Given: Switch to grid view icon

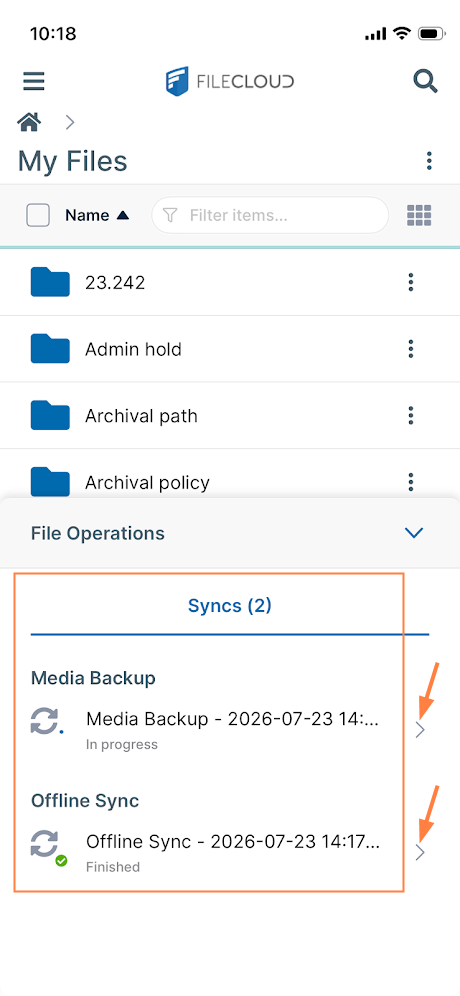Looking at the screenshot, I should click(419, 215).
